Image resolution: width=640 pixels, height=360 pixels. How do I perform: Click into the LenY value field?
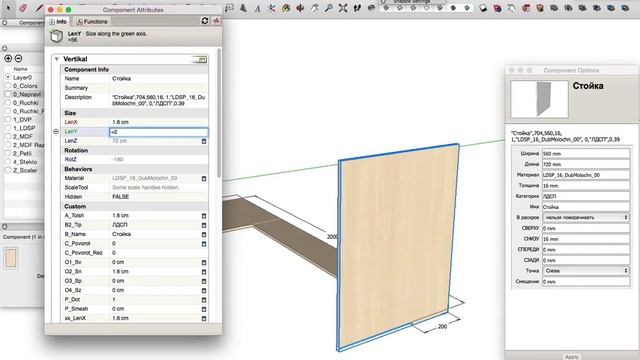[x=159, y=132]
